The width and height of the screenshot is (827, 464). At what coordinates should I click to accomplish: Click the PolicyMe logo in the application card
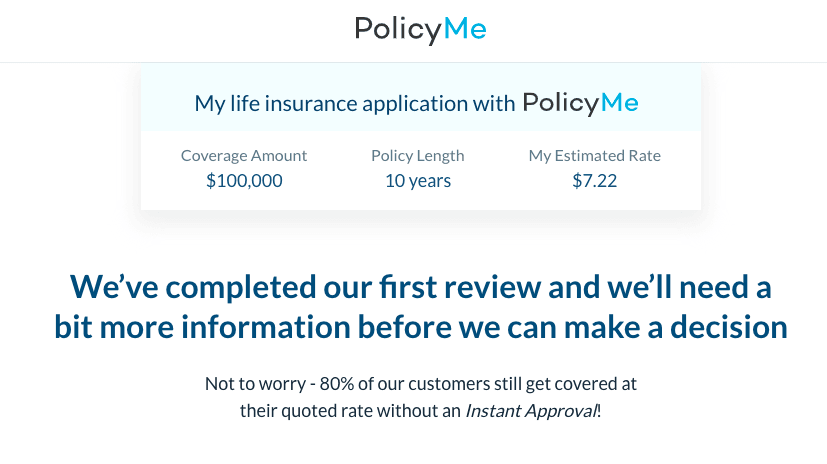click(x=580, y=103)
